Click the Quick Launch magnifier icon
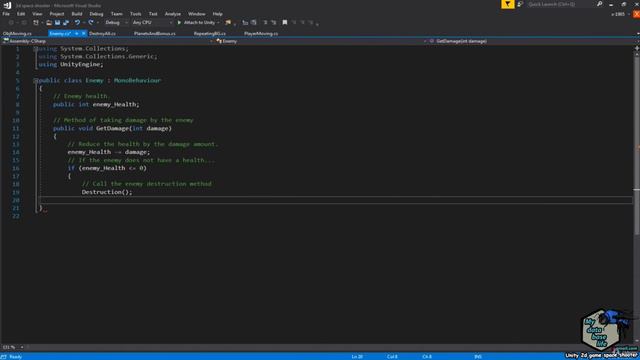This screenshot has width=640, height=360. point(600,4)
